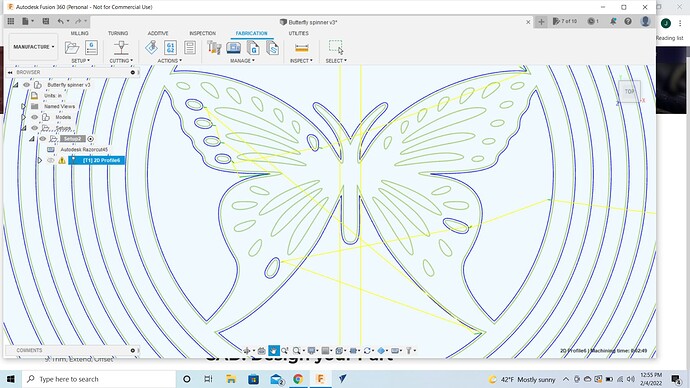Click the Setup Sheet icon in Actions
Viewport: 690px width, 388px height.
coord(190,48)
